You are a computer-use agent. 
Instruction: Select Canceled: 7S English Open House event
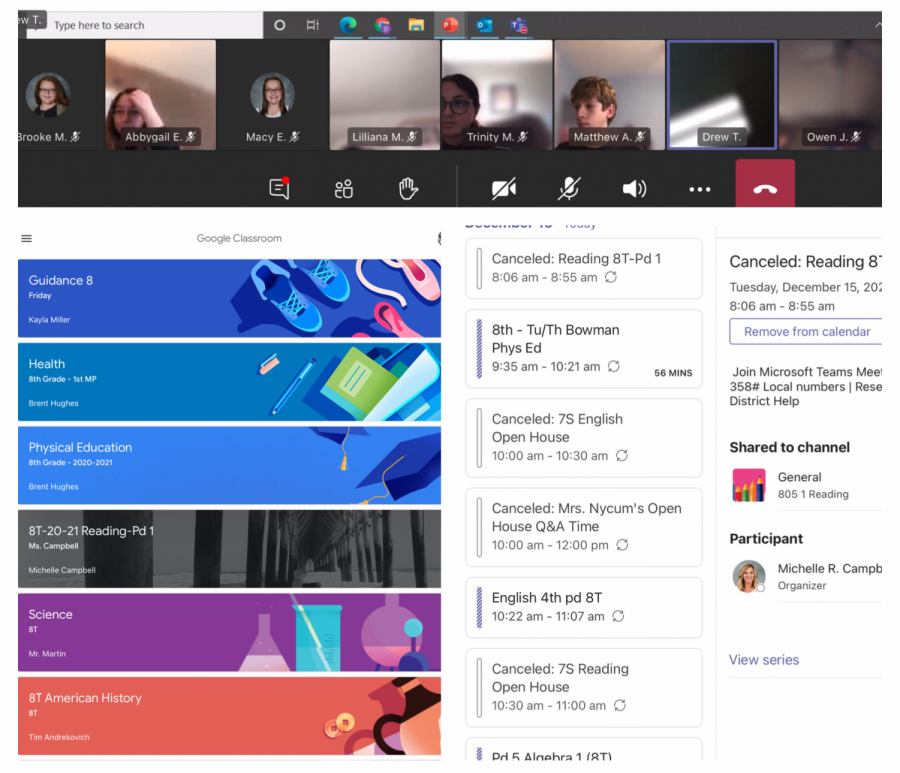584,438
